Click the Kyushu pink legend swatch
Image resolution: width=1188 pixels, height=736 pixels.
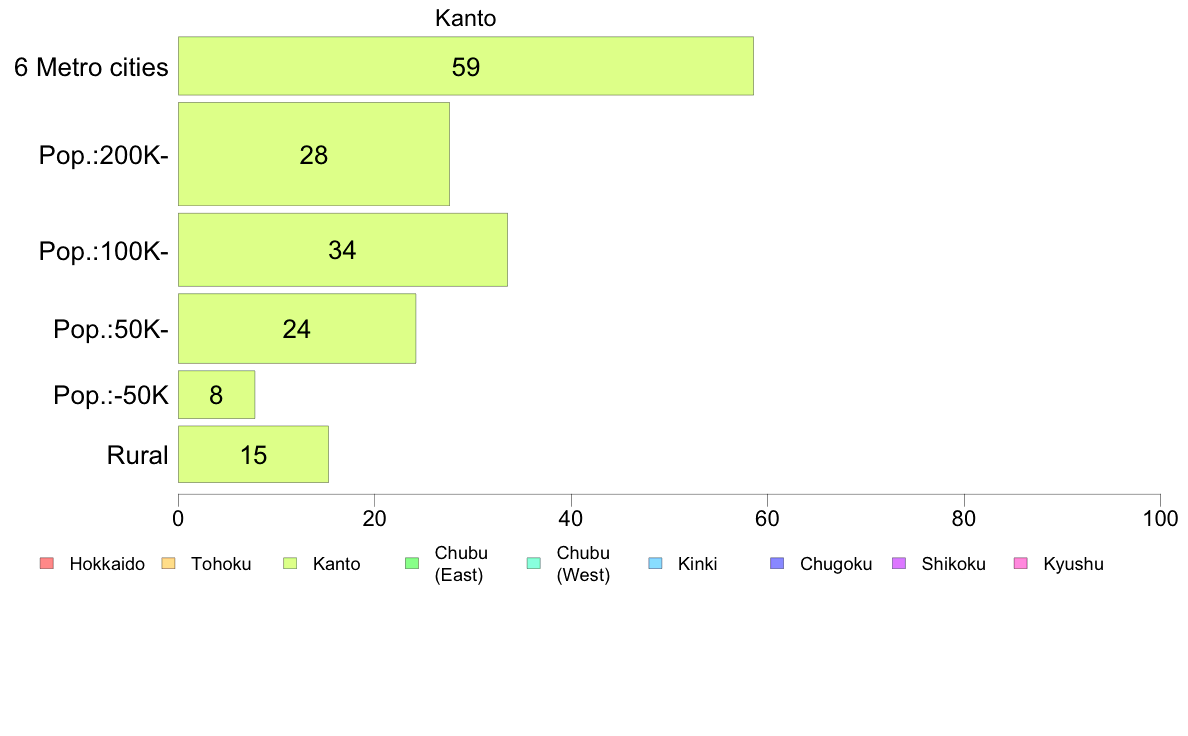[1021, 563]
